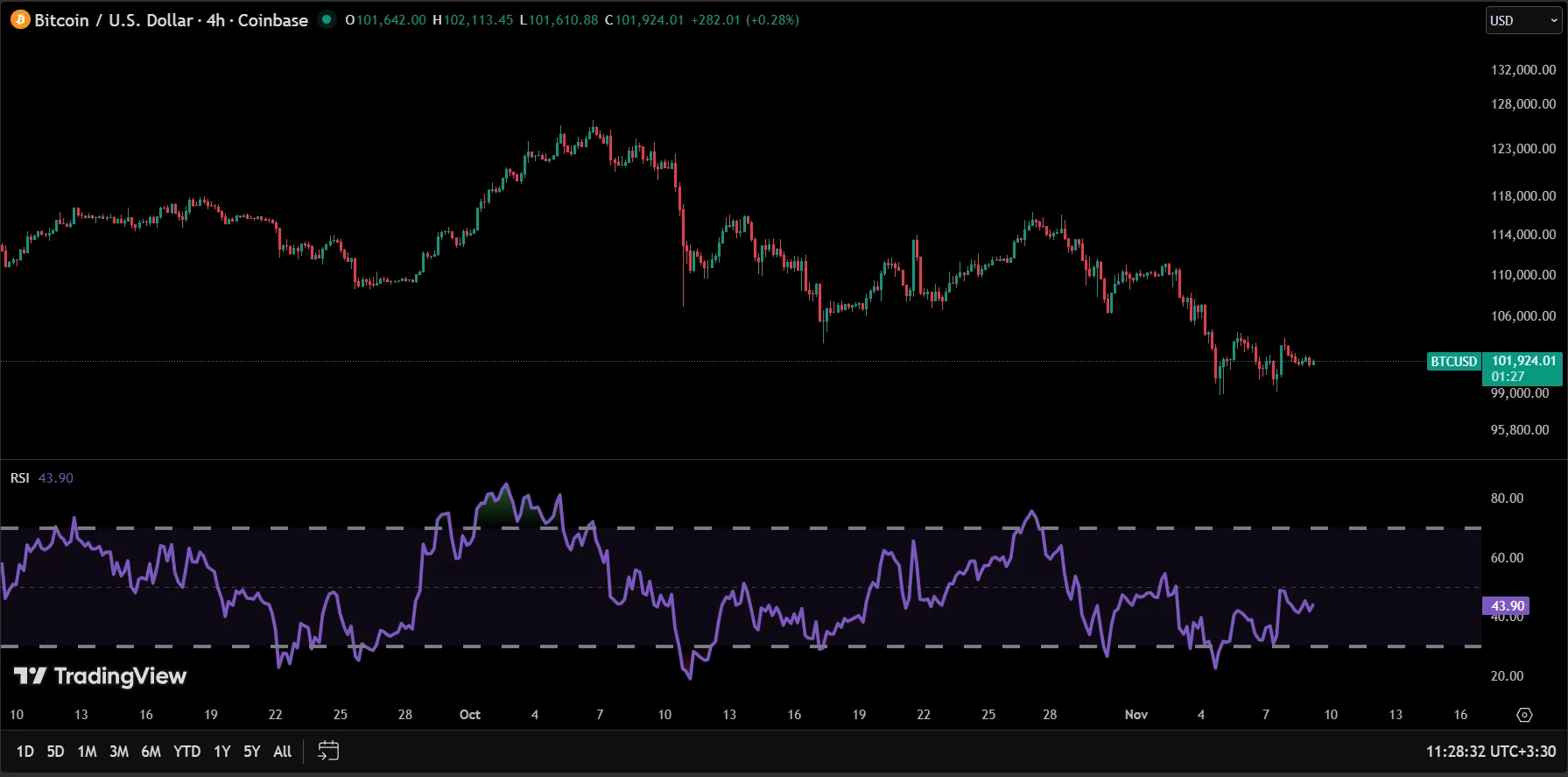This screenshot has width=1568, height=777.
Task: Click the RSI indicator legend label
Action: point(19,477)
